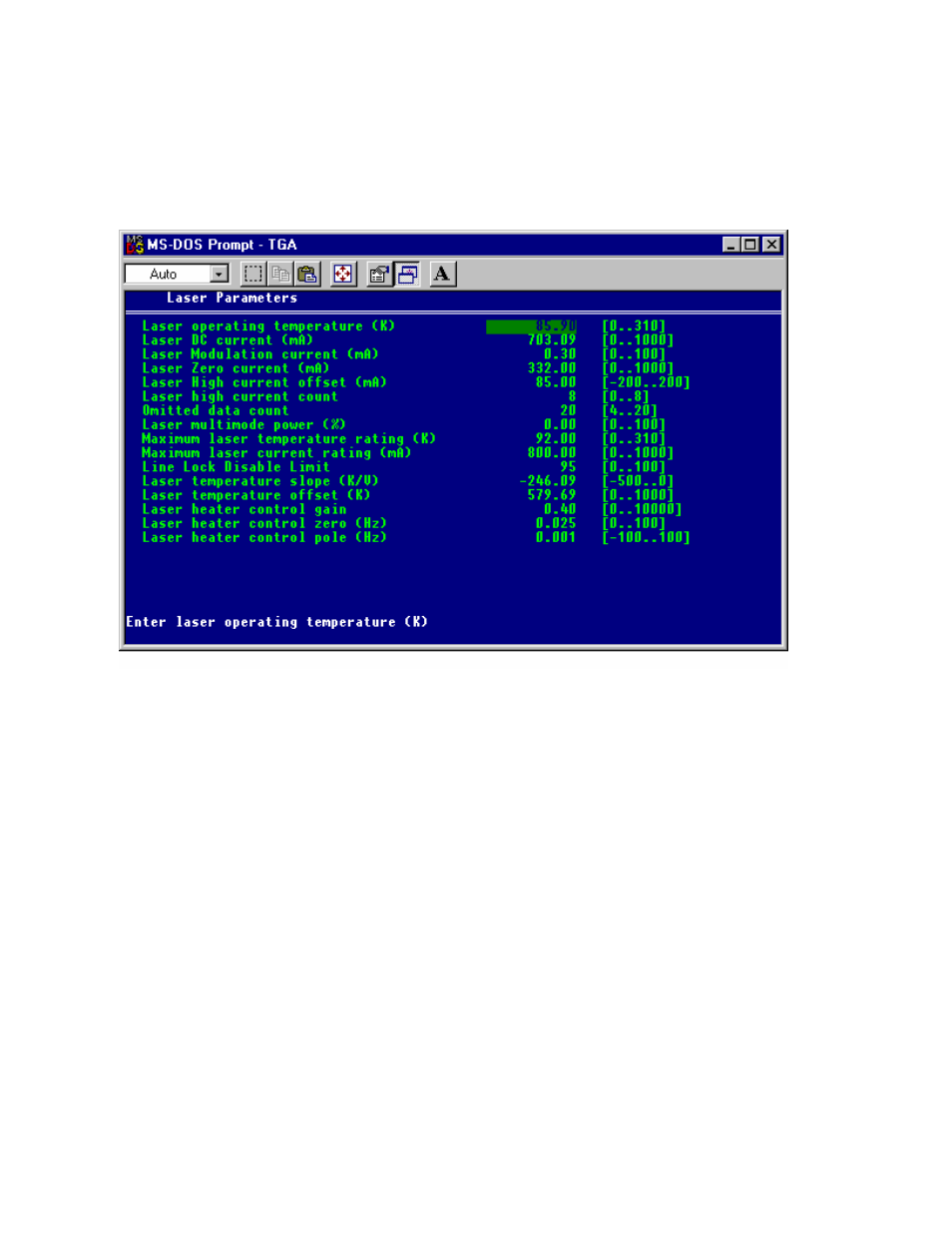Screen dimensions: 952x1233
Task: Click the value 332.00 for zero current
Action: click(x=552, y=368)
